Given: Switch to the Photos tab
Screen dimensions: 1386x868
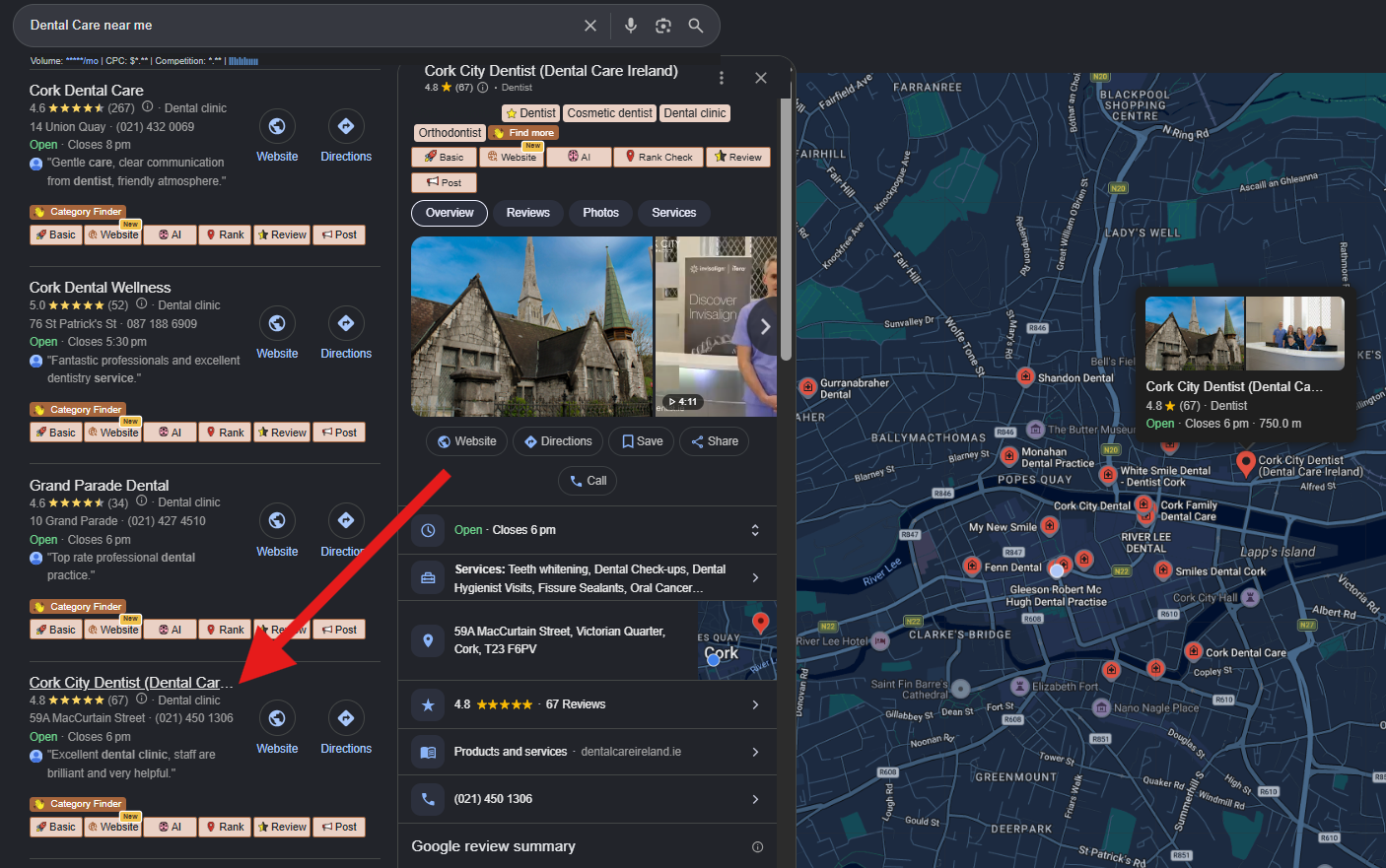Looking at the screenshot, I should (x=600, y=213).
